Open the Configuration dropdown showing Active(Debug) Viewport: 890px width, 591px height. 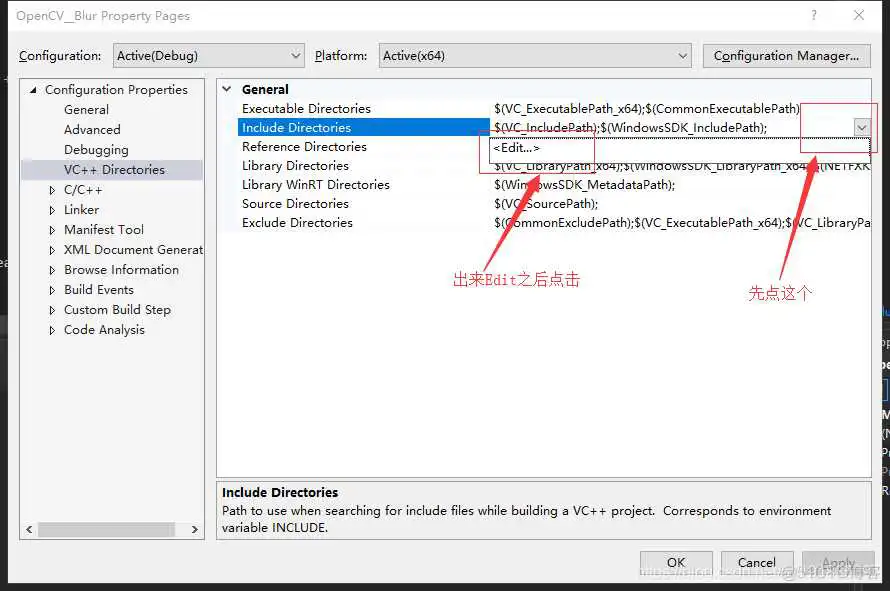(x=208, y=56)
